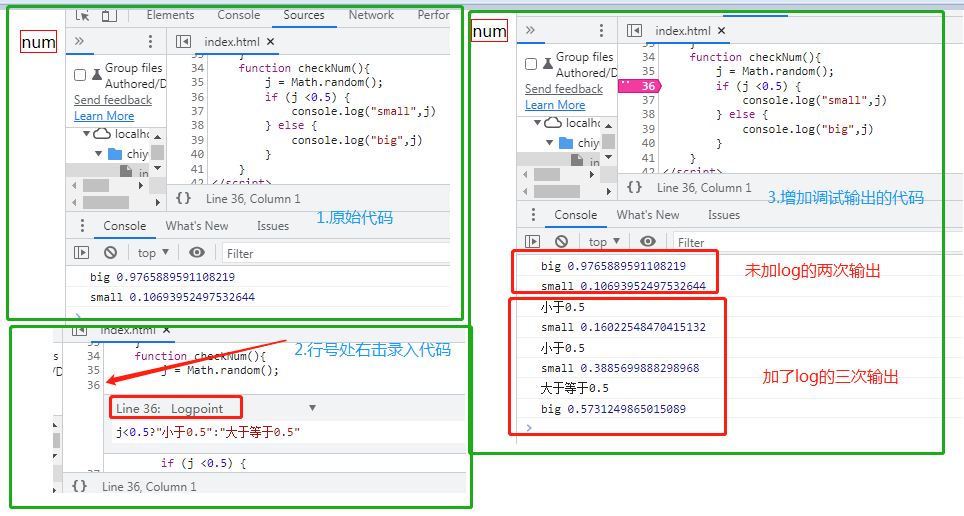Select chiy folder icon in top-left panel

(115, 154)
